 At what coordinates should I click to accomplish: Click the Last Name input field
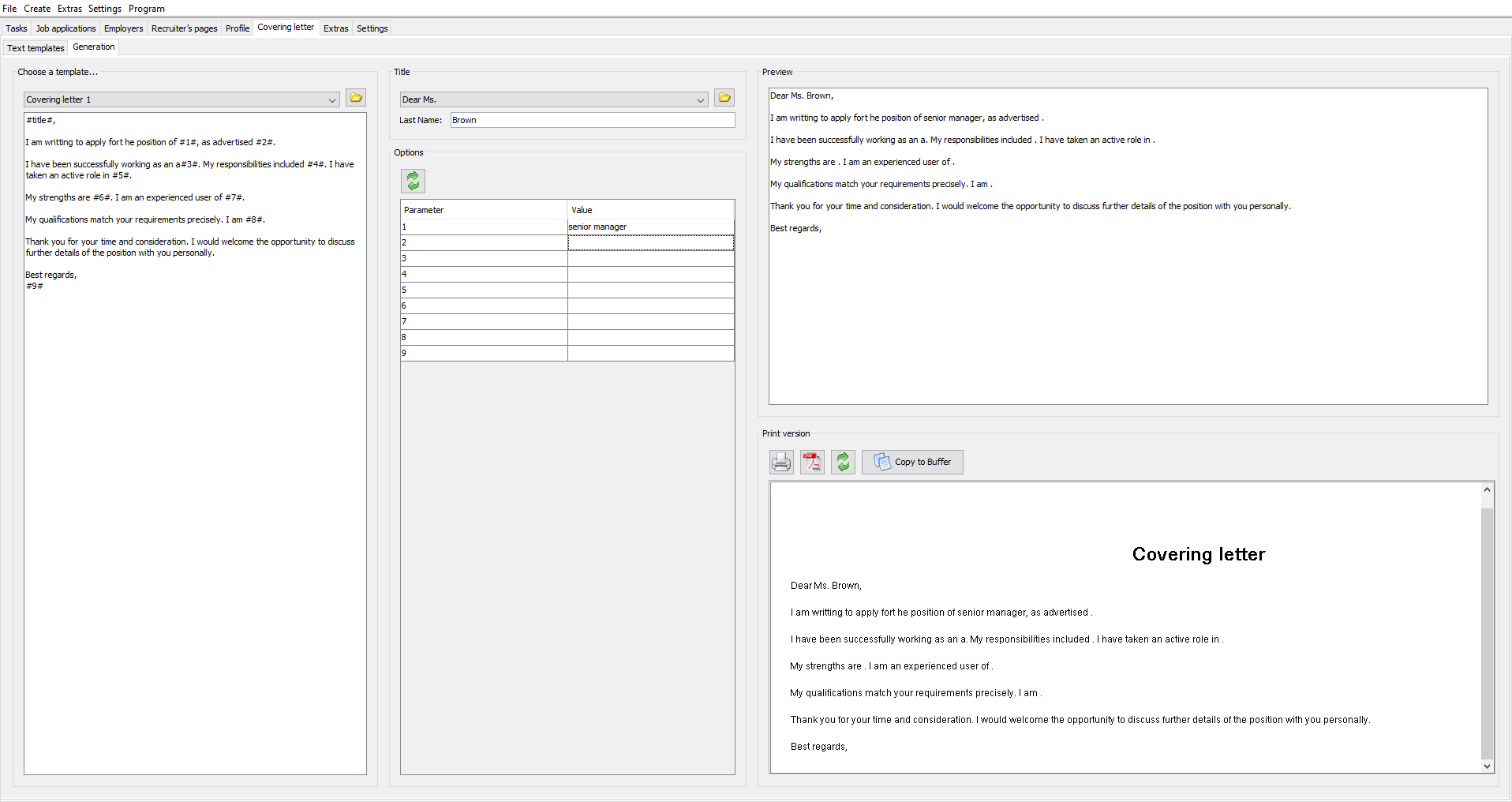(593, 120)
